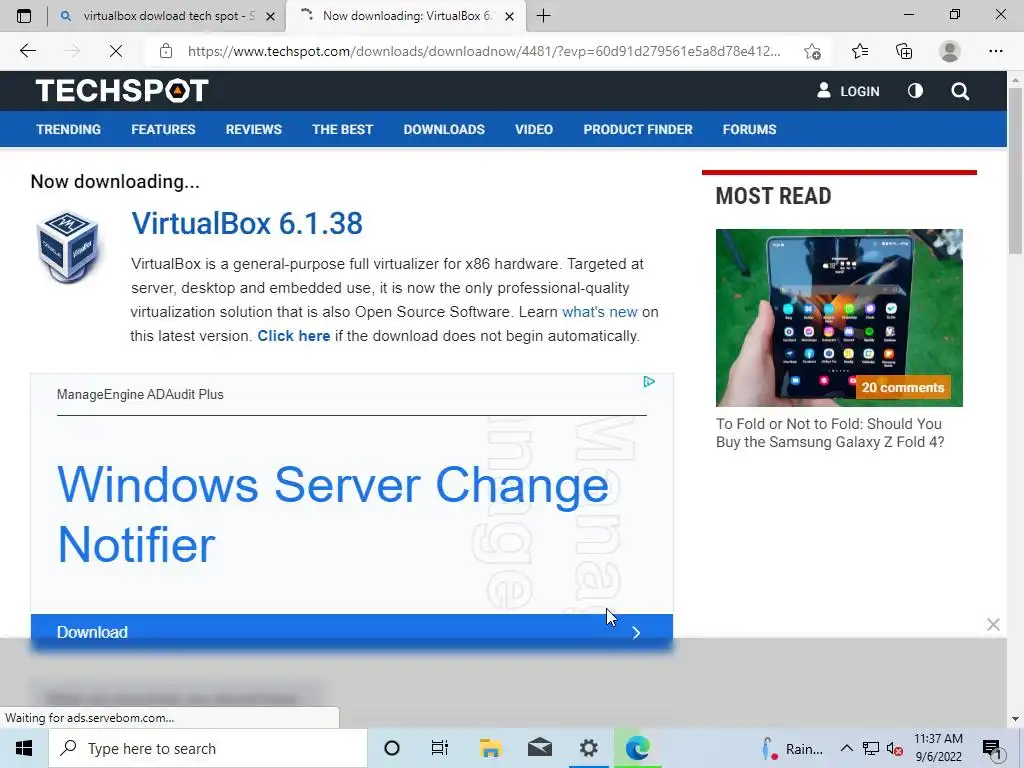The image size is (1024, 768).
Task: Click the VirtualBox 6.1.38 title
Action: click(x=247, y=224)
